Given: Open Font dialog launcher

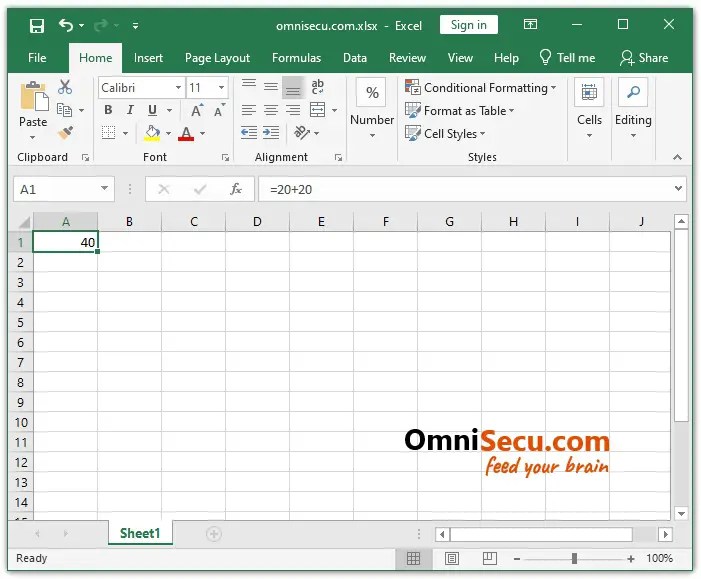Looking at the screenshot, I should click(x=225, y=157).
